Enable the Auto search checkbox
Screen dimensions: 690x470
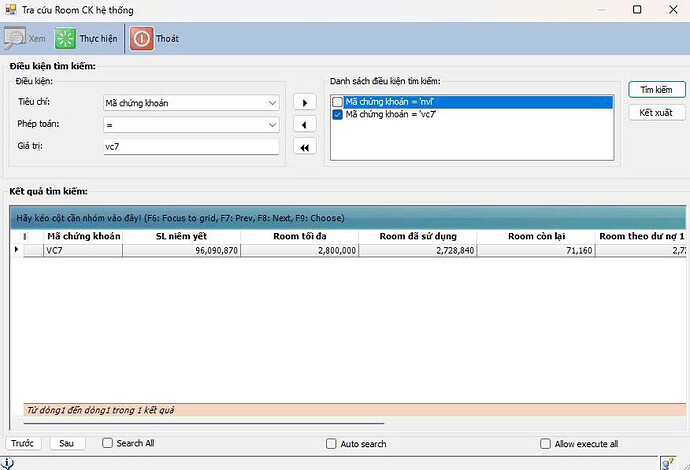(331, 444)
